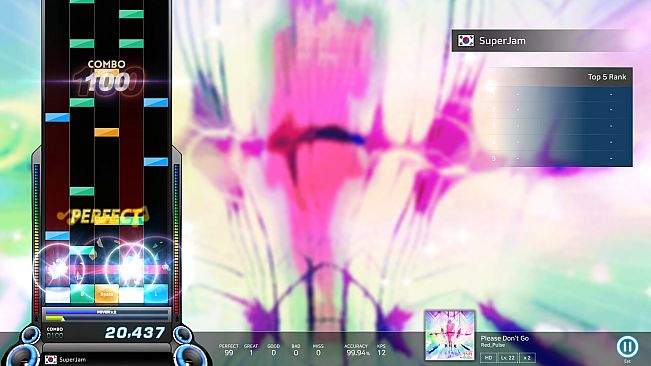Click the blue speaker beside the score display
Viewport: 651px width, 366px height.
pyautogui.click(x=183, y=334)
